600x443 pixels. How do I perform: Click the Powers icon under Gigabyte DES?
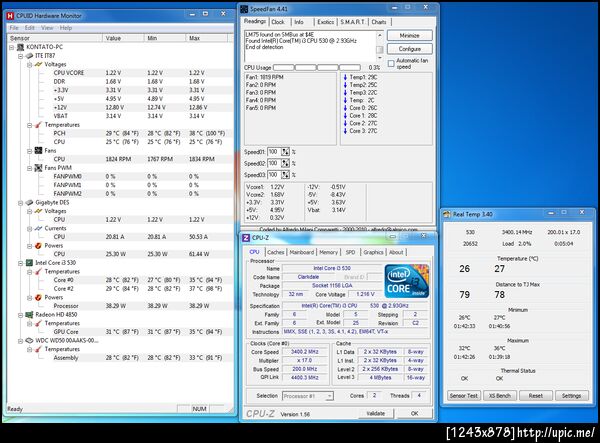pyautogui.click(x=38, y=246)
